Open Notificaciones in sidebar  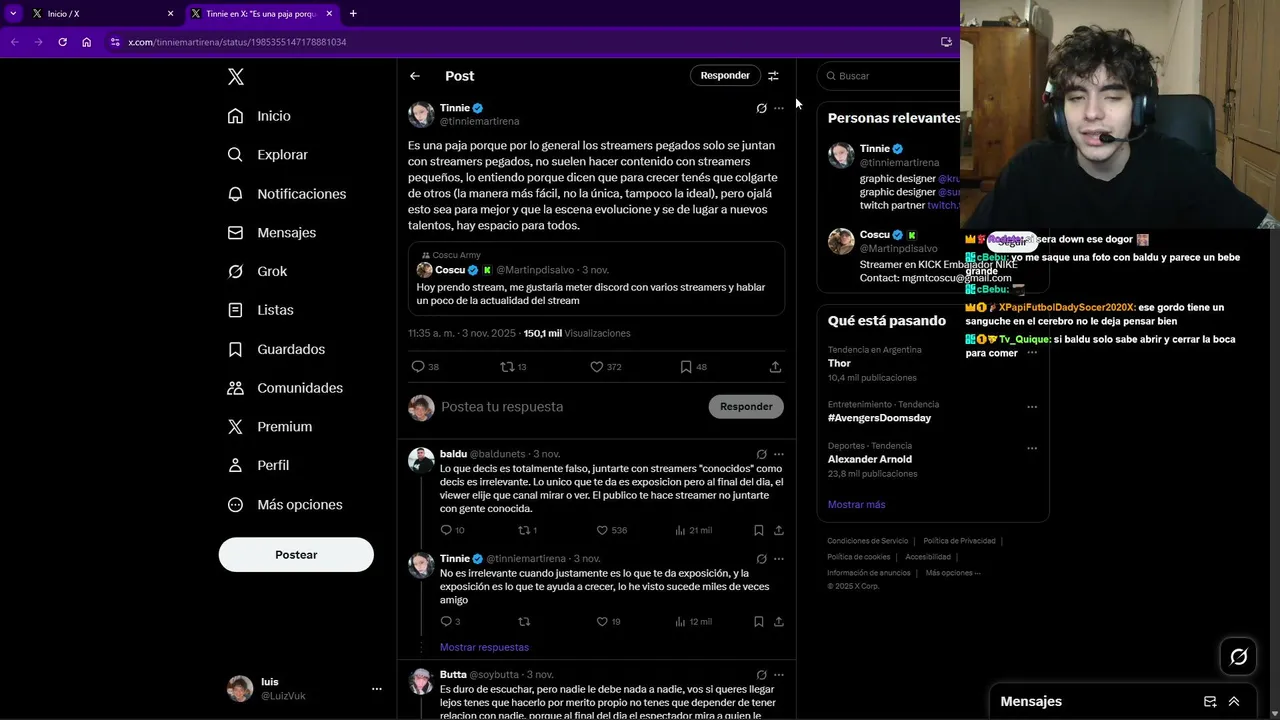tap(287, 194)
